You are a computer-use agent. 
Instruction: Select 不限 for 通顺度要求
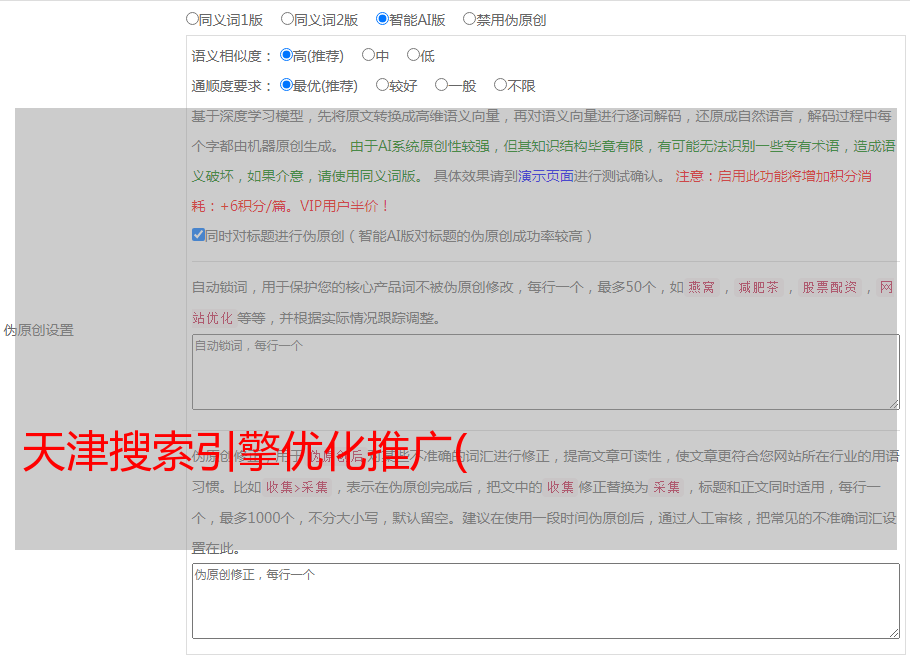coord(500,86)
